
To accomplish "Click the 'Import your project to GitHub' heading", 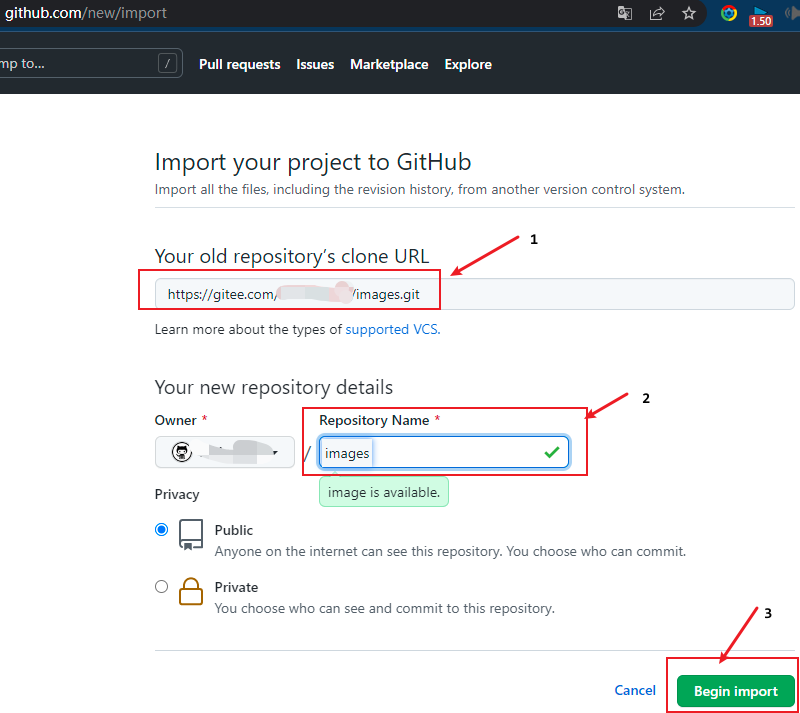I will click(313, 162).
